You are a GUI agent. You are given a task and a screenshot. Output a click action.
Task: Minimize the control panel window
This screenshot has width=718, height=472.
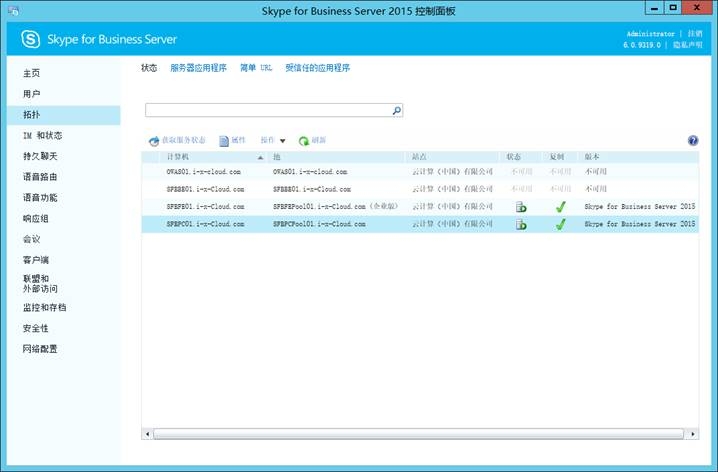(654, 8)
